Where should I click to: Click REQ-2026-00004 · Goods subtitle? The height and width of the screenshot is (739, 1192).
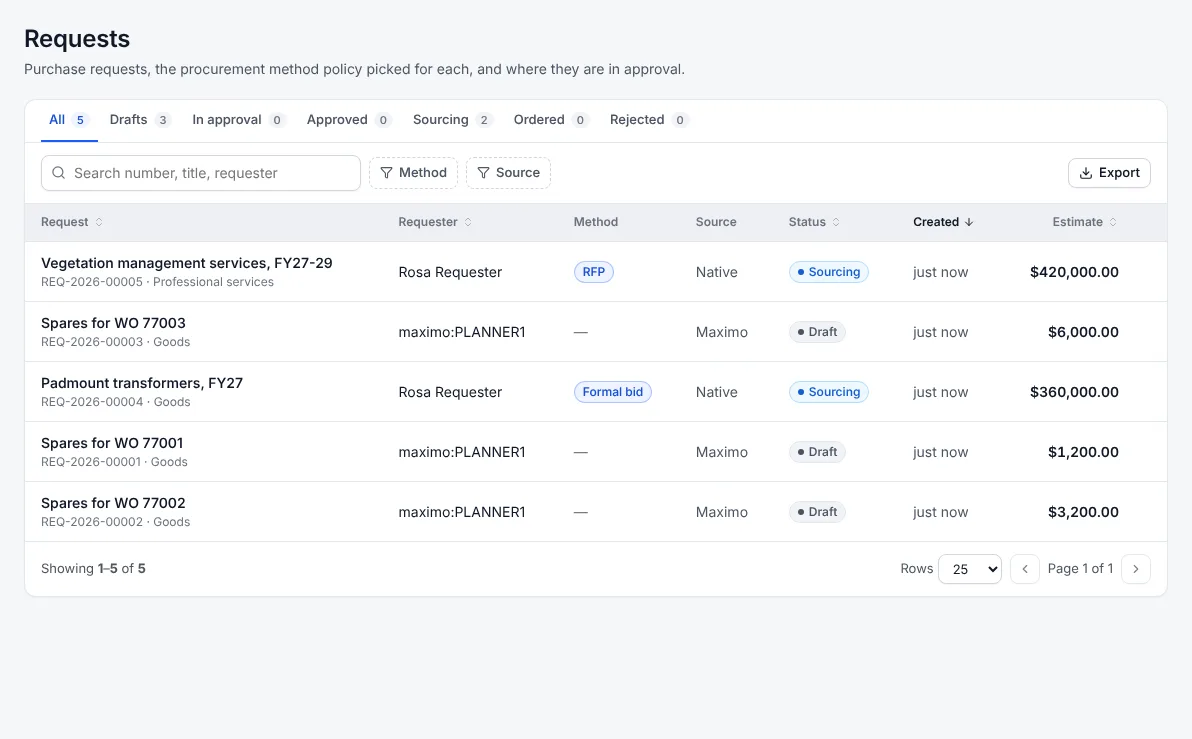click(116, 402)
